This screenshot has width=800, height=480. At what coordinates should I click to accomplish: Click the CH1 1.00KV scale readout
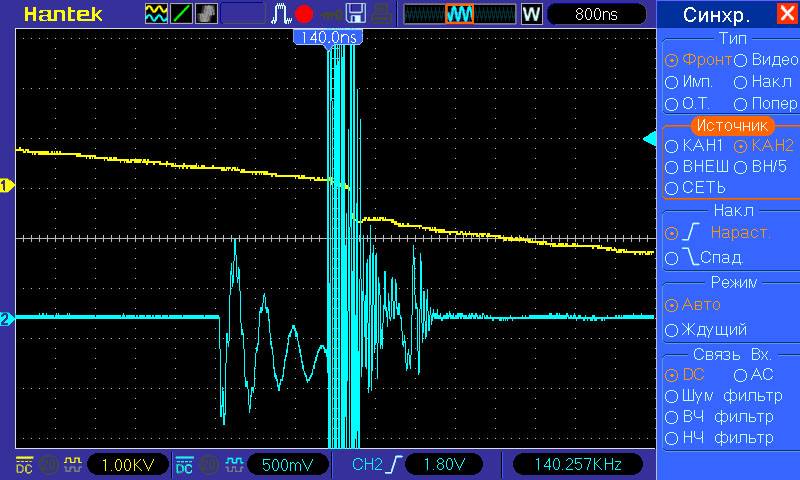tap(128, 465)
